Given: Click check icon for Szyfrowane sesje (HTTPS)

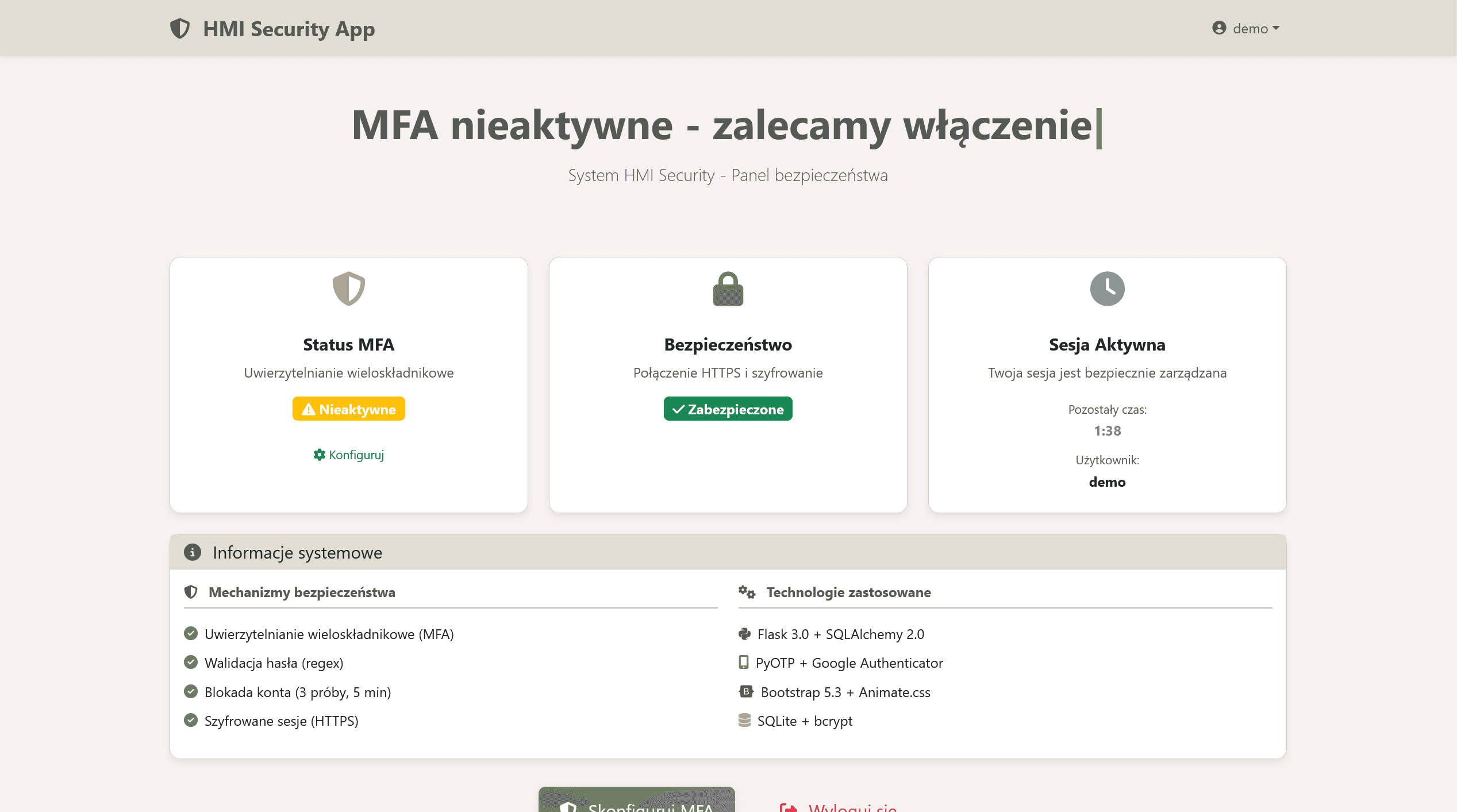Looking at the screenshot, I should 191,720.
